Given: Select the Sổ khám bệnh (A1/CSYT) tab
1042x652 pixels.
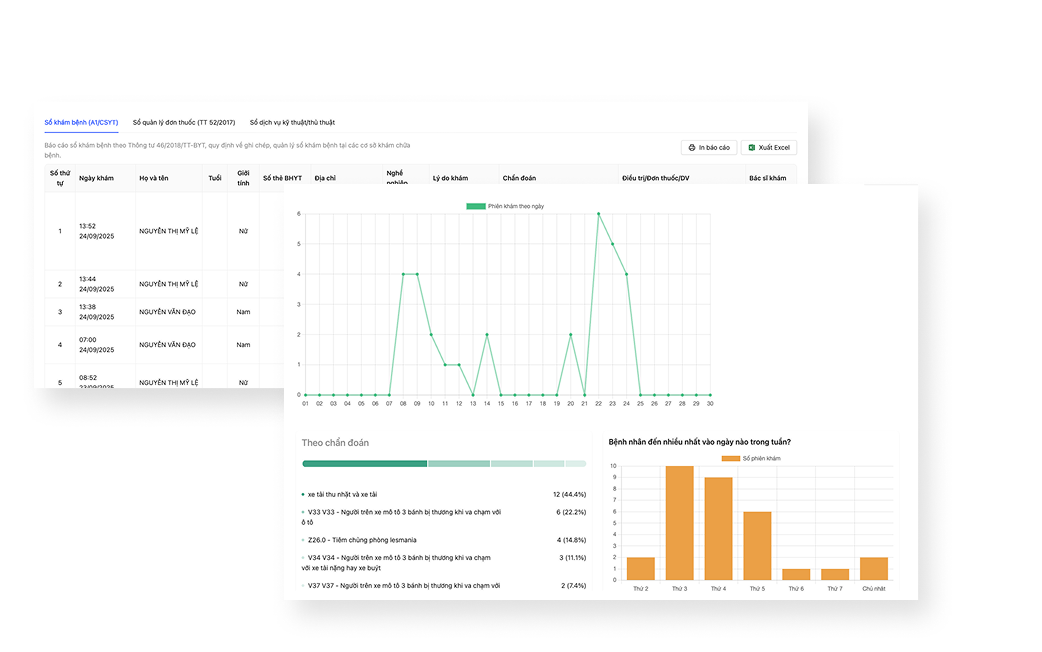Looking at the screenshot, I should (x=81, y=122).
